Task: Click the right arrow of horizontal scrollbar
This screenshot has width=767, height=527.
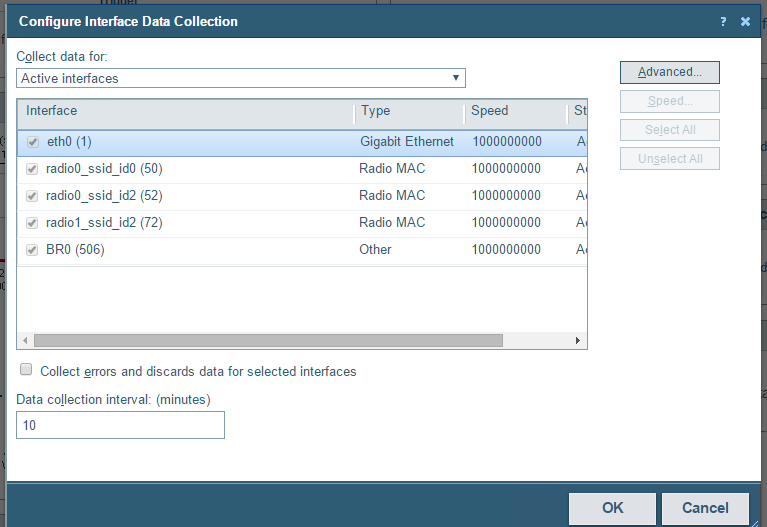Action: point(578,341)
